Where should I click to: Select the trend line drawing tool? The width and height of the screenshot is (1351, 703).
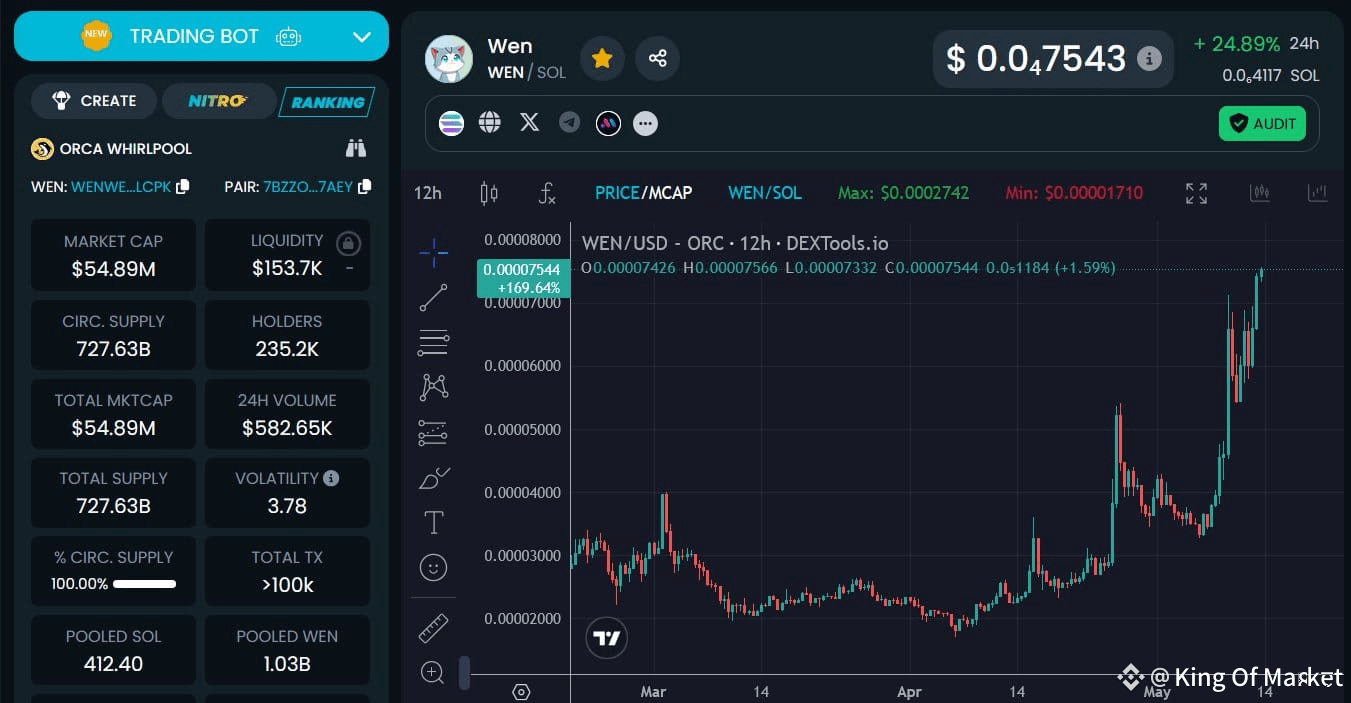coord(433,297)
